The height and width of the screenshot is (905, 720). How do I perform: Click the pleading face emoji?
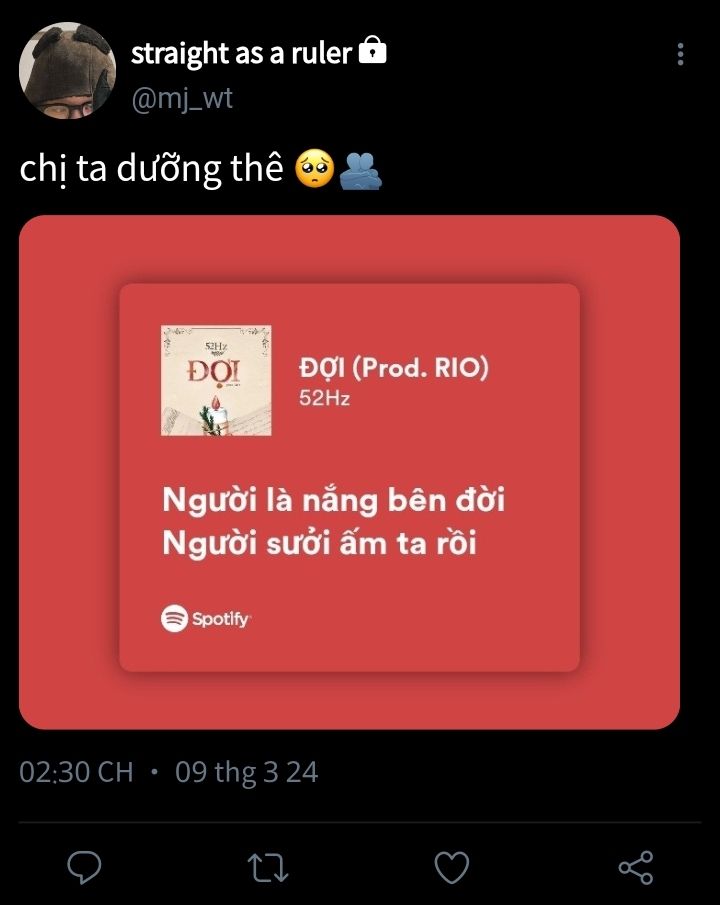pos(315,169)
